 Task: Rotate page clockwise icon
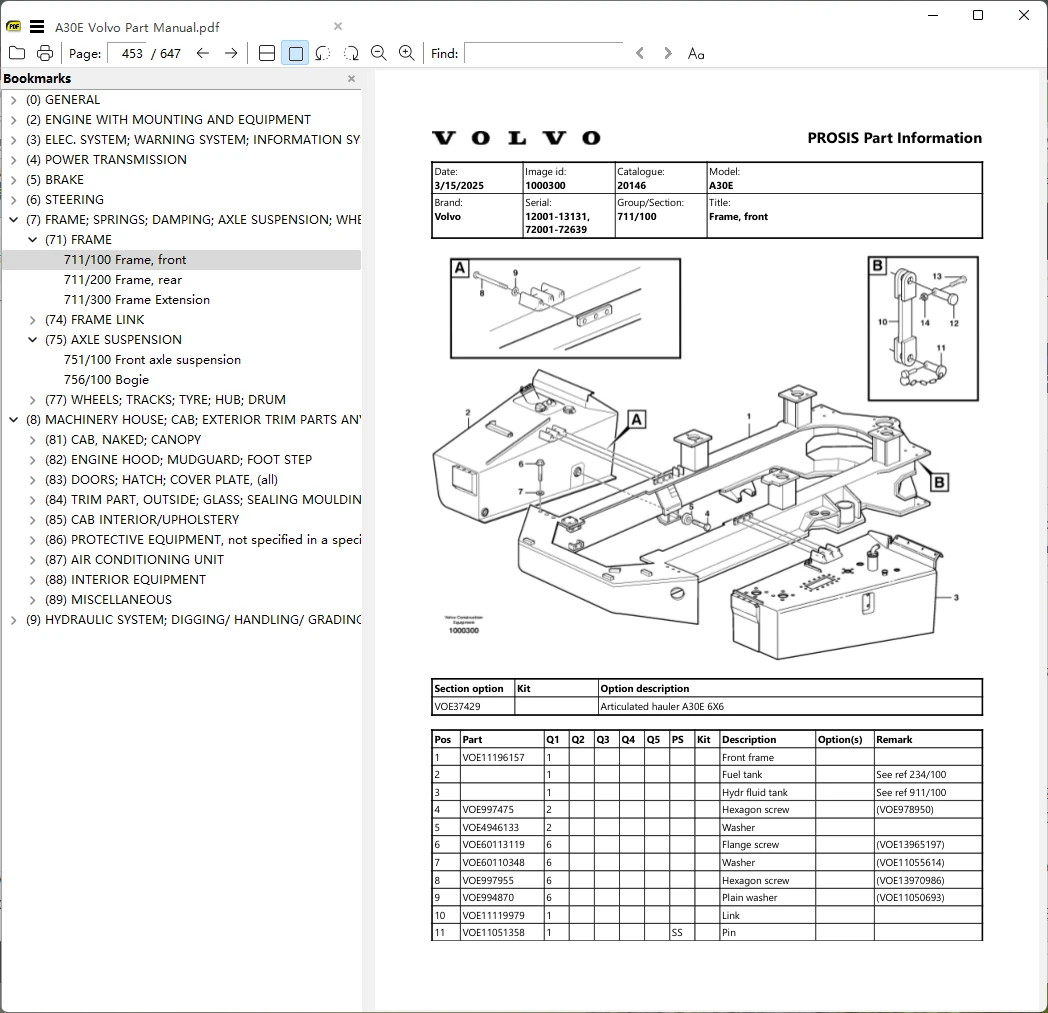coord(351,53)
